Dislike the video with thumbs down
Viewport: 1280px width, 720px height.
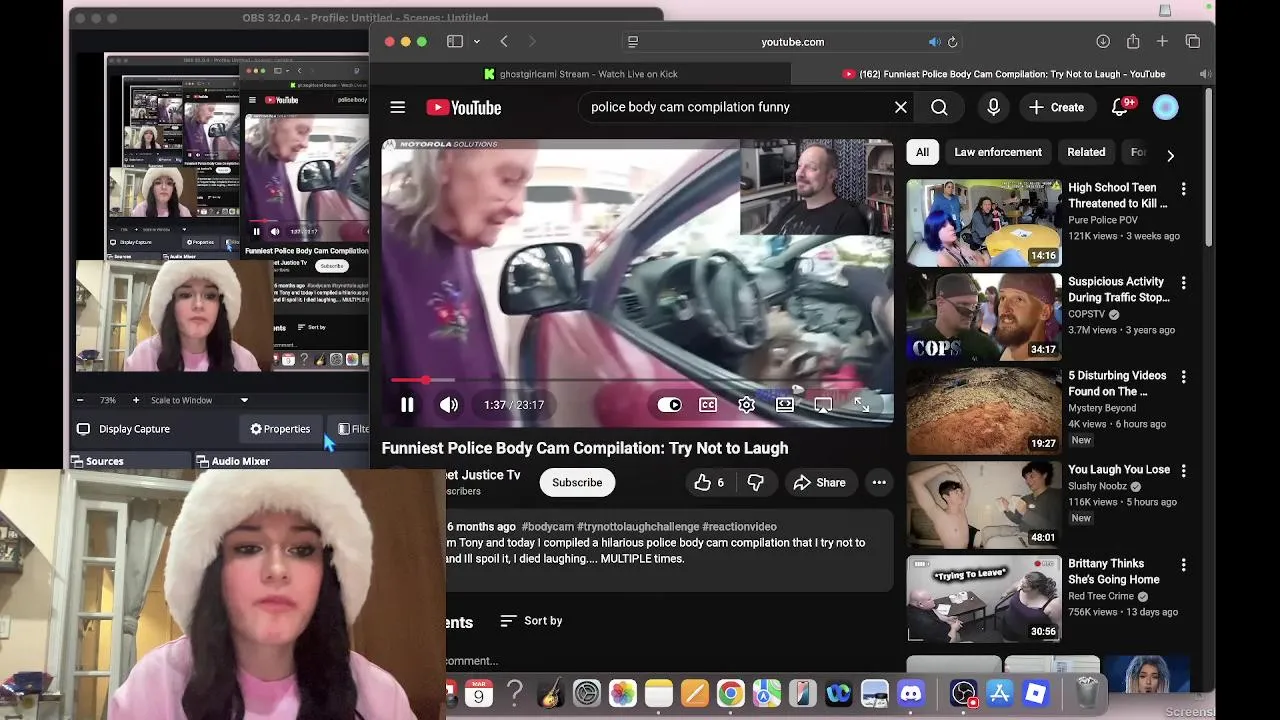(756, 482)
